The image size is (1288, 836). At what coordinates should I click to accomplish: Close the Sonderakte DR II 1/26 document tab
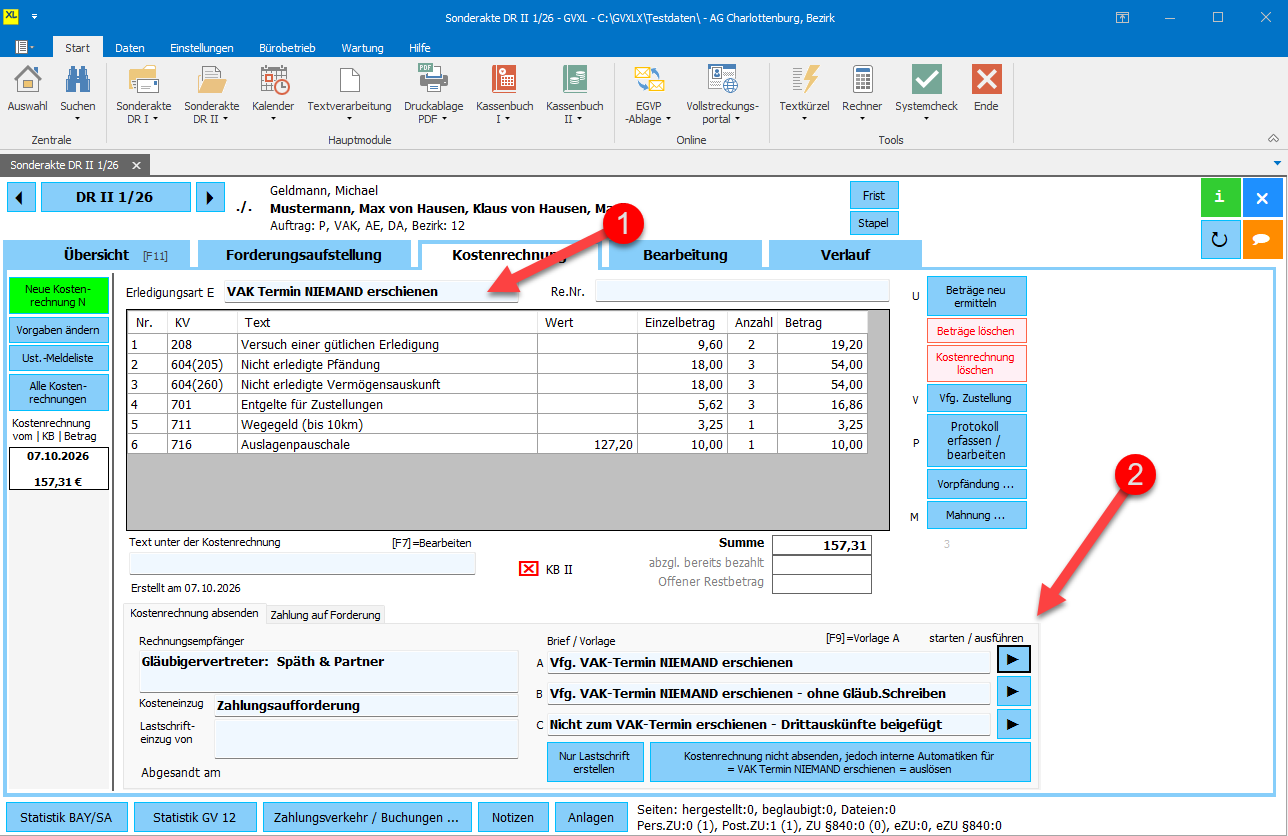click(137, 165)
